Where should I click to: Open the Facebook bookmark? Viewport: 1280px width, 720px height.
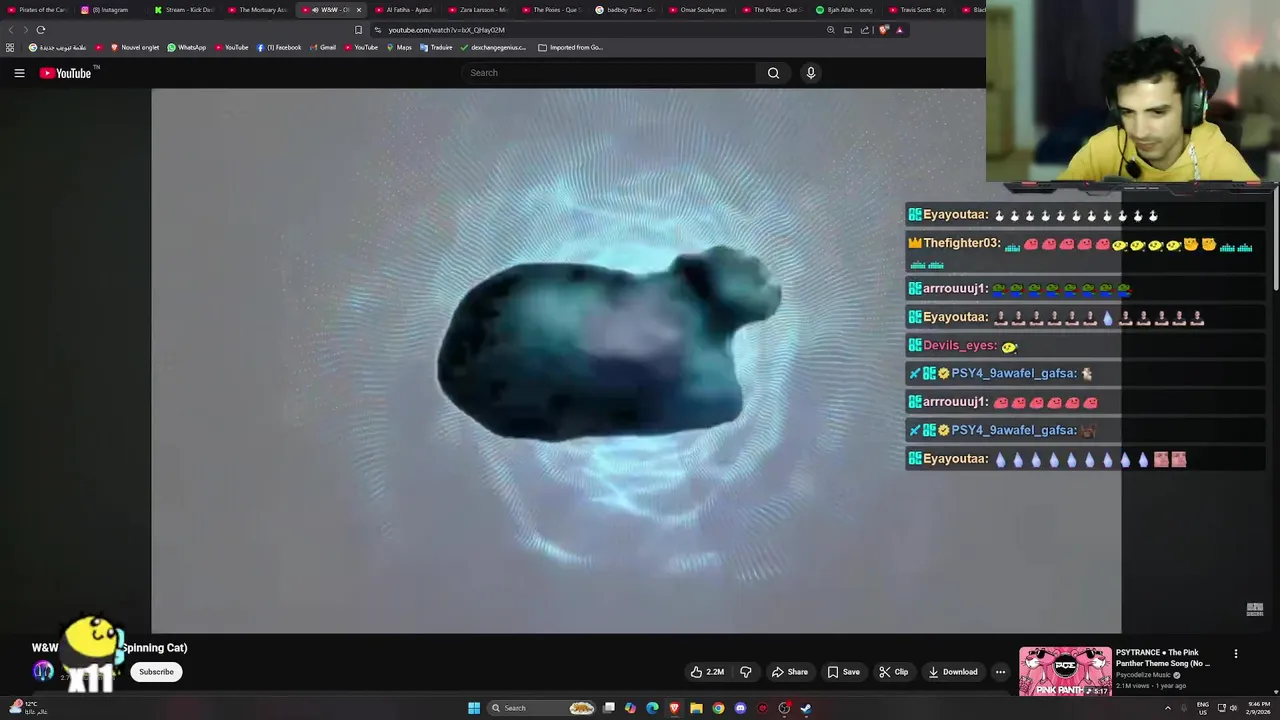(279, 47)
